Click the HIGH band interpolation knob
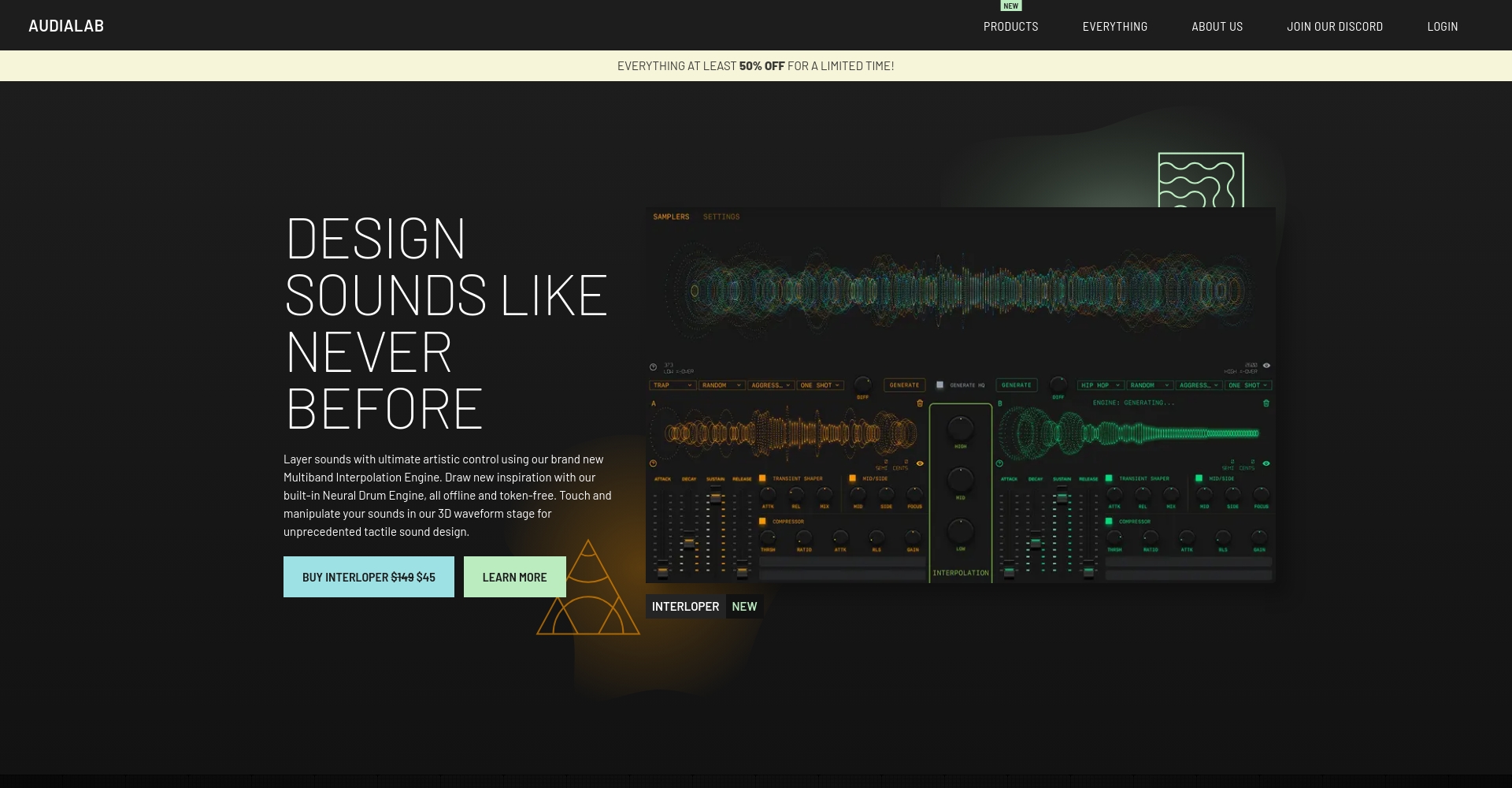1512x788 pixels. point(960,429)
